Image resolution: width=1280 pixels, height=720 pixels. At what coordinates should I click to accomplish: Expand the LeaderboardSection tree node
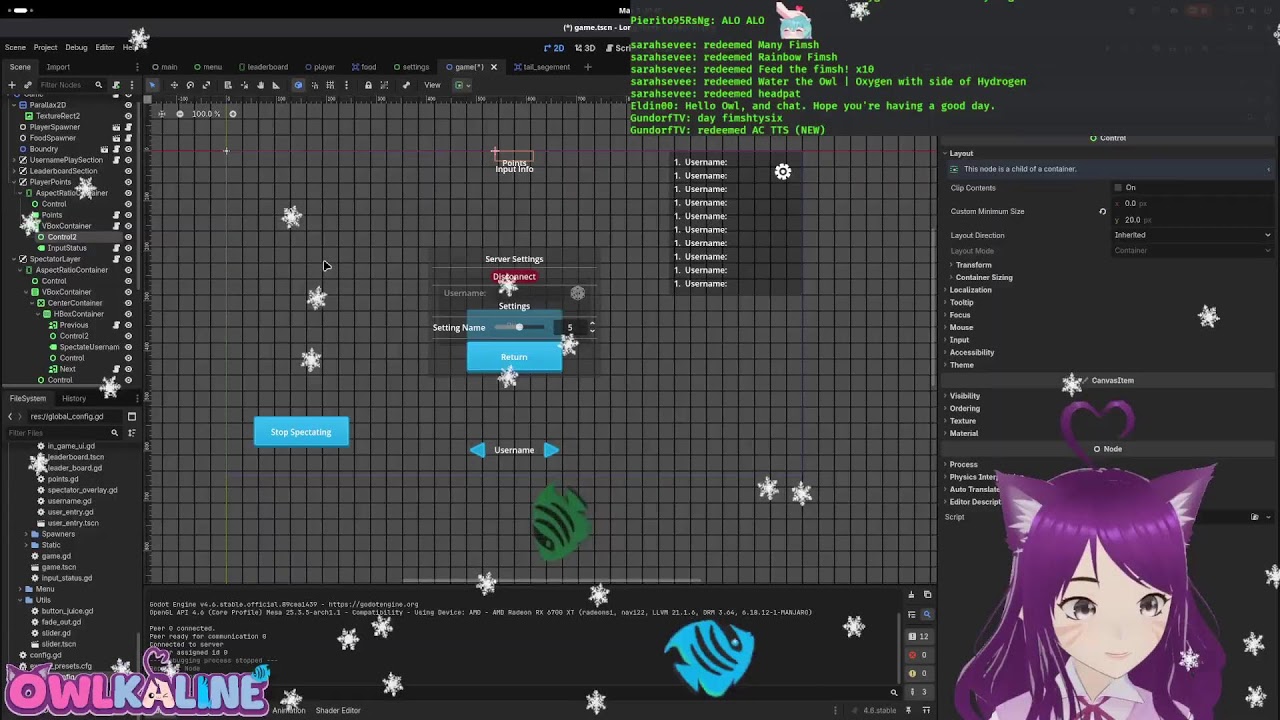coord(14,171)
